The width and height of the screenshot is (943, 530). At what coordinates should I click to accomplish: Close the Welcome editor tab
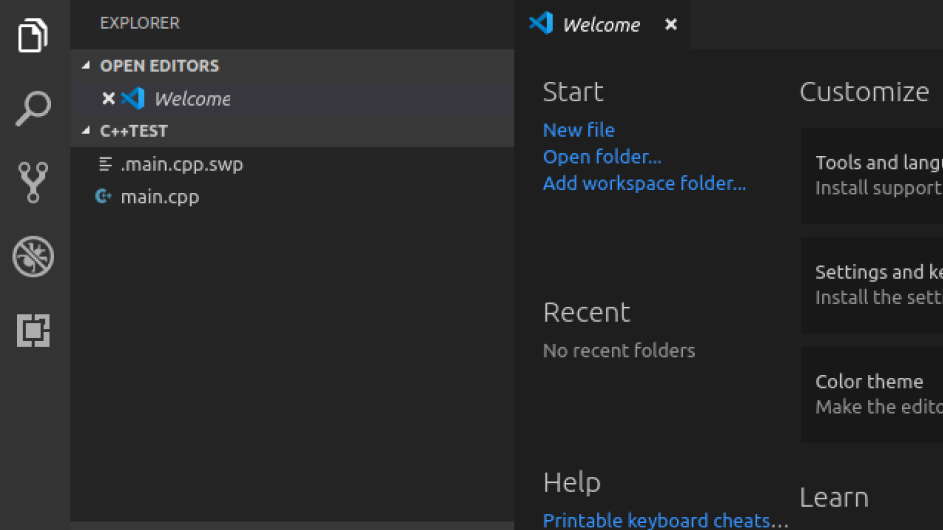coord(671,24)
